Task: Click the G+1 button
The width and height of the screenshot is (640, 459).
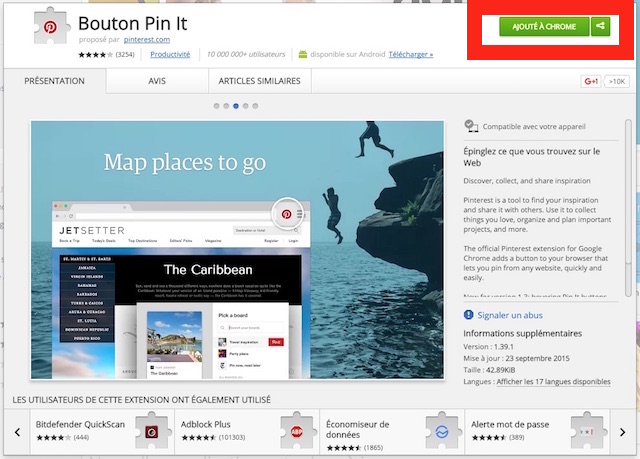Action: coord(591,81)
